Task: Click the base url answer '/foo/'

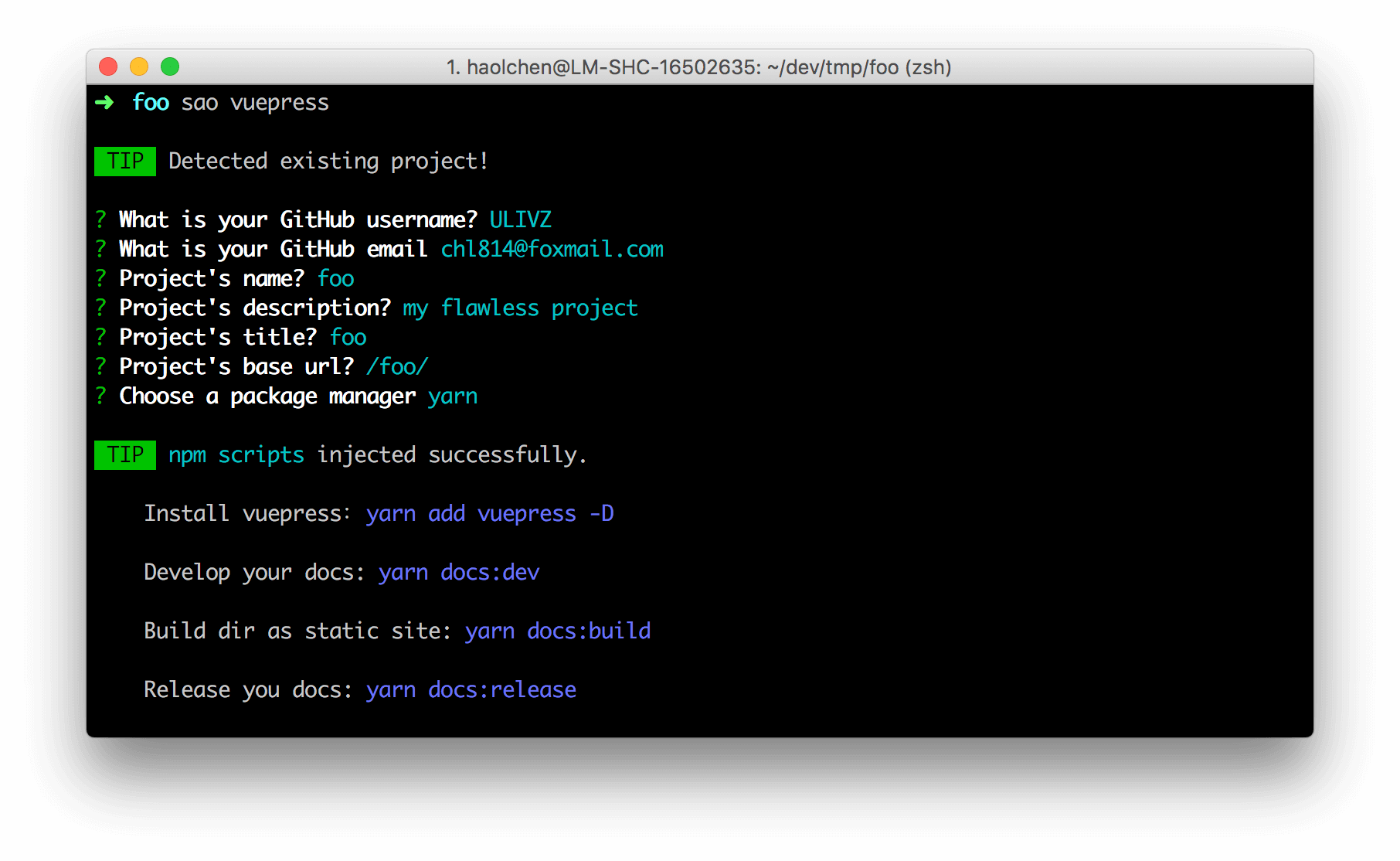Action: (x=397, y=366)
